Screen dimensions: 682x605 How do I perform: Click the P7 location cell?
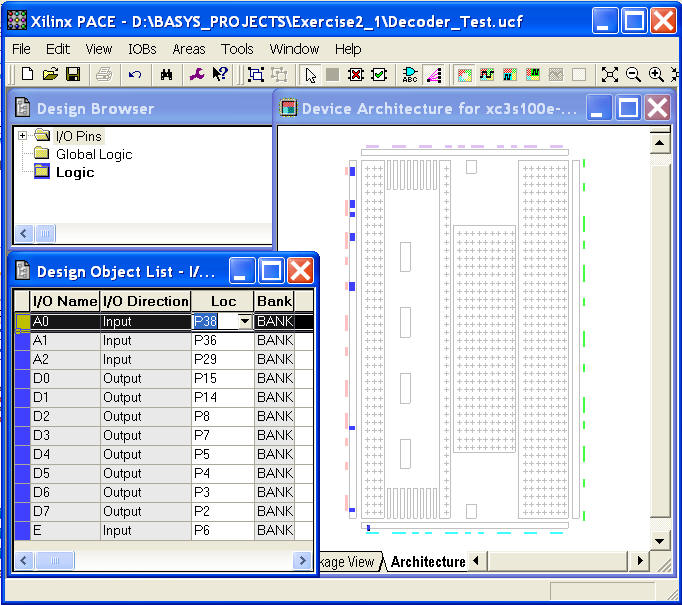222,435
